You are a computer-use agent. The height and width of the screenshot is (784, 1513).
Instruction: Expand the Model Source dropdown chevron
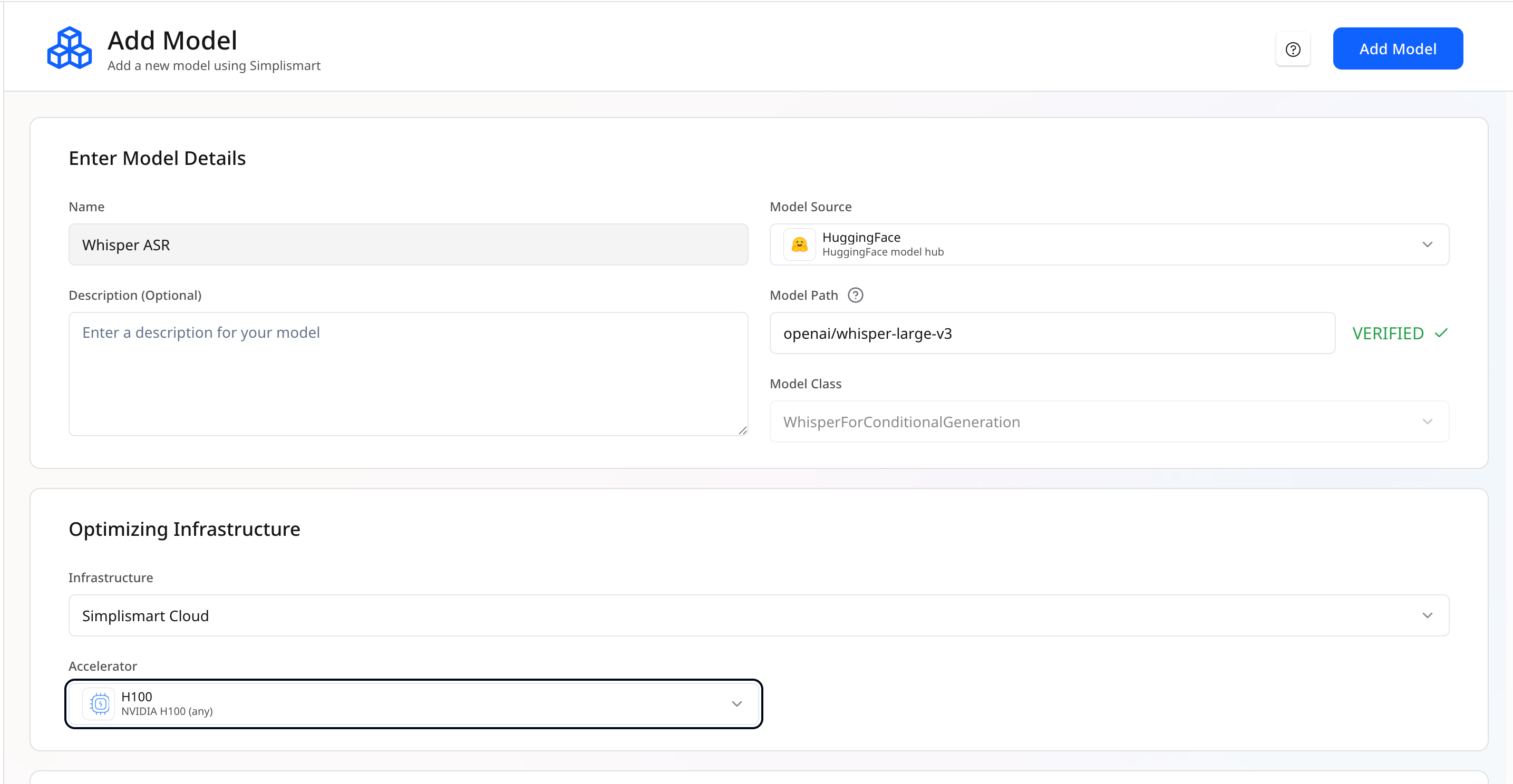[1427, 244]
